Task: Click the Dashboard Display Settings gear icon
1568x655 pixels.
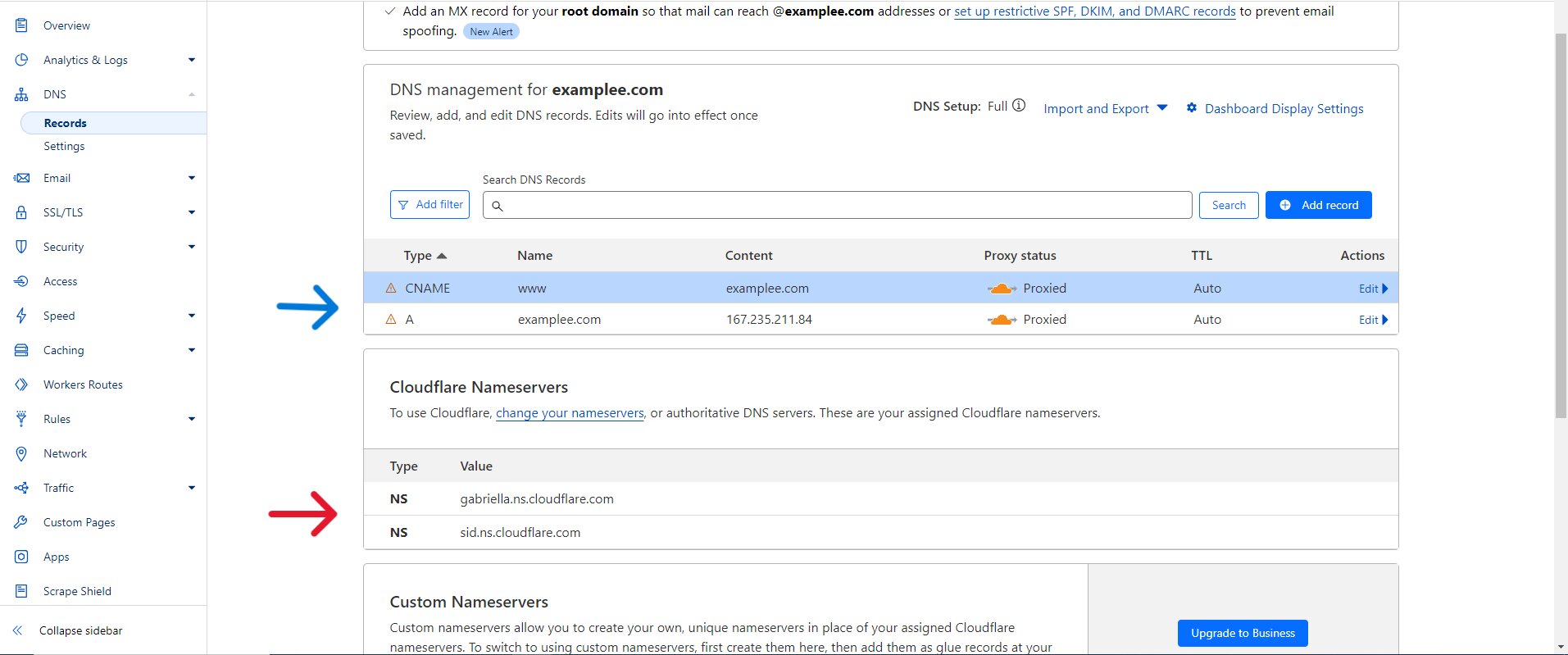Action: pyautogui.click(x=1192, y=107)
